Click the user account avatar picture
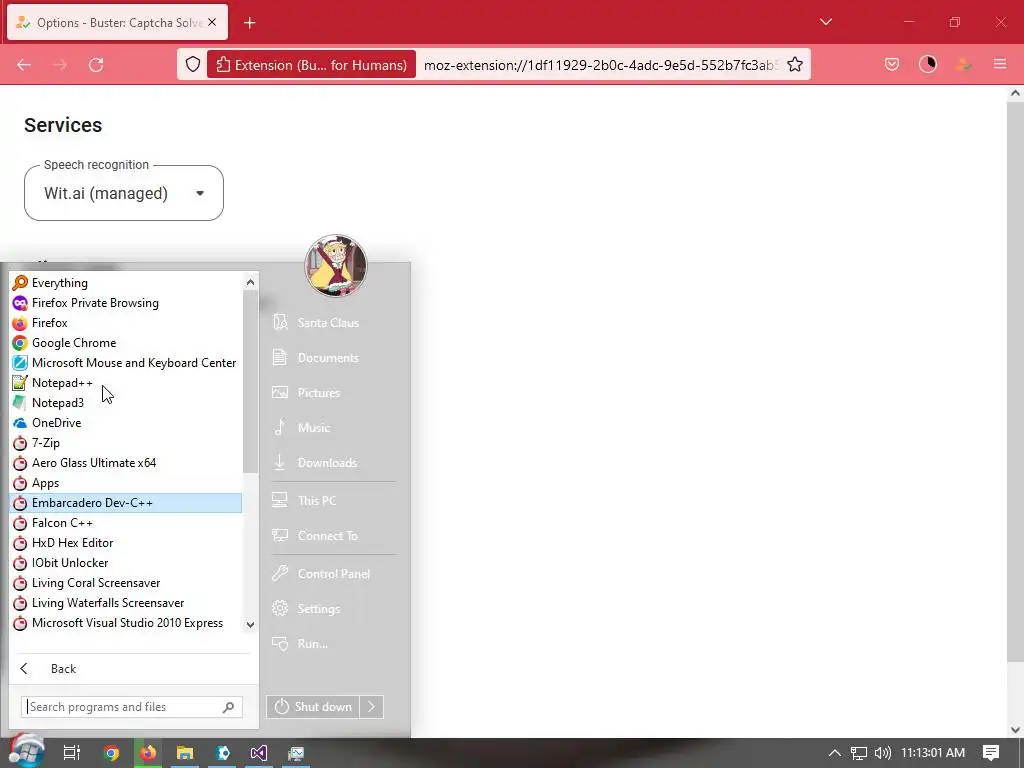 336,266
